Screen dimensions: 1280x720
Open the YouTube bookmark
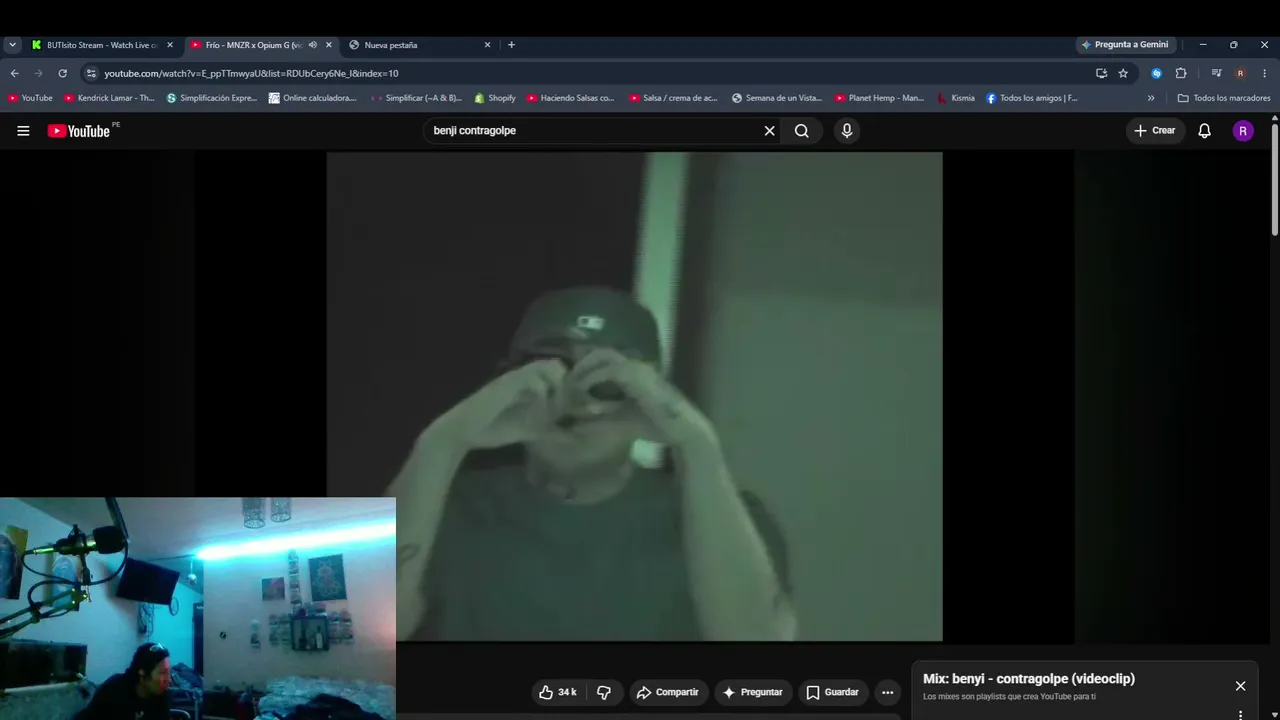[30, 98]
